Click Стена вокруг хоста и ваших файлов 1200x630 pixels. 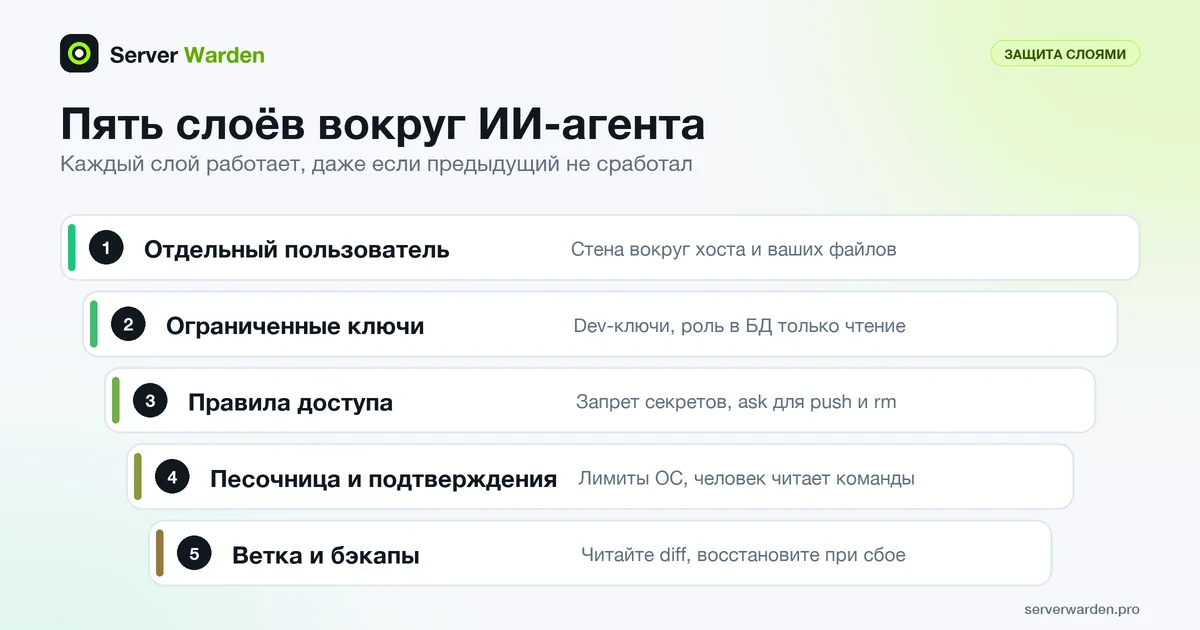coord(734,249)
